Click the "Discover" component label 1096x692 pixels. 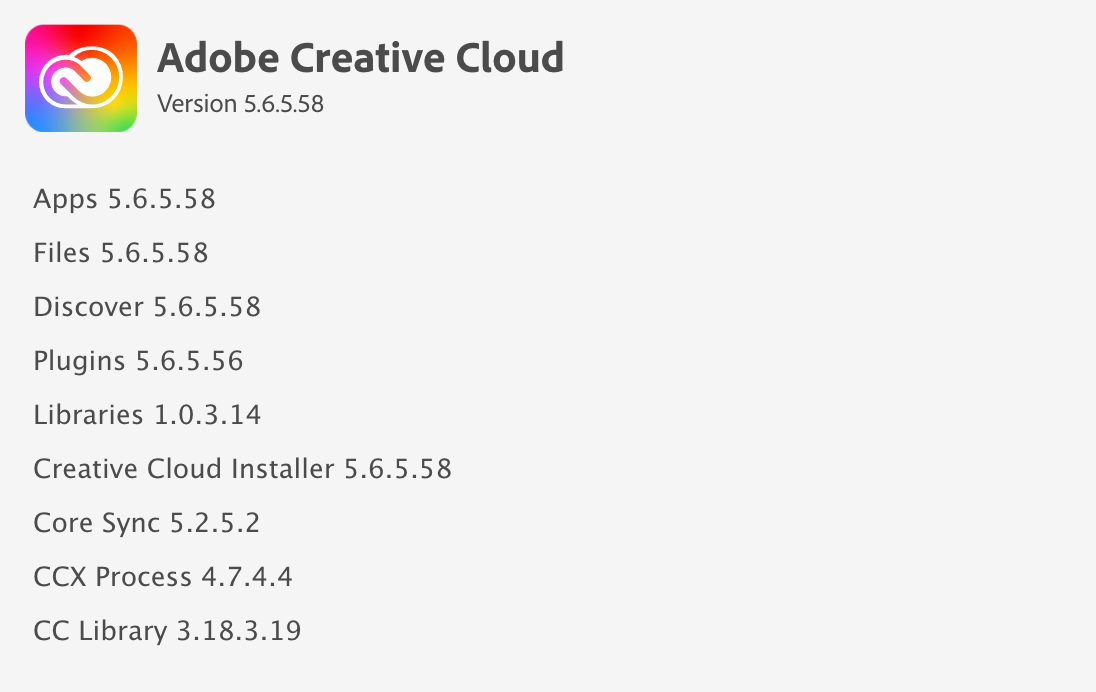(x=88, y=306)
